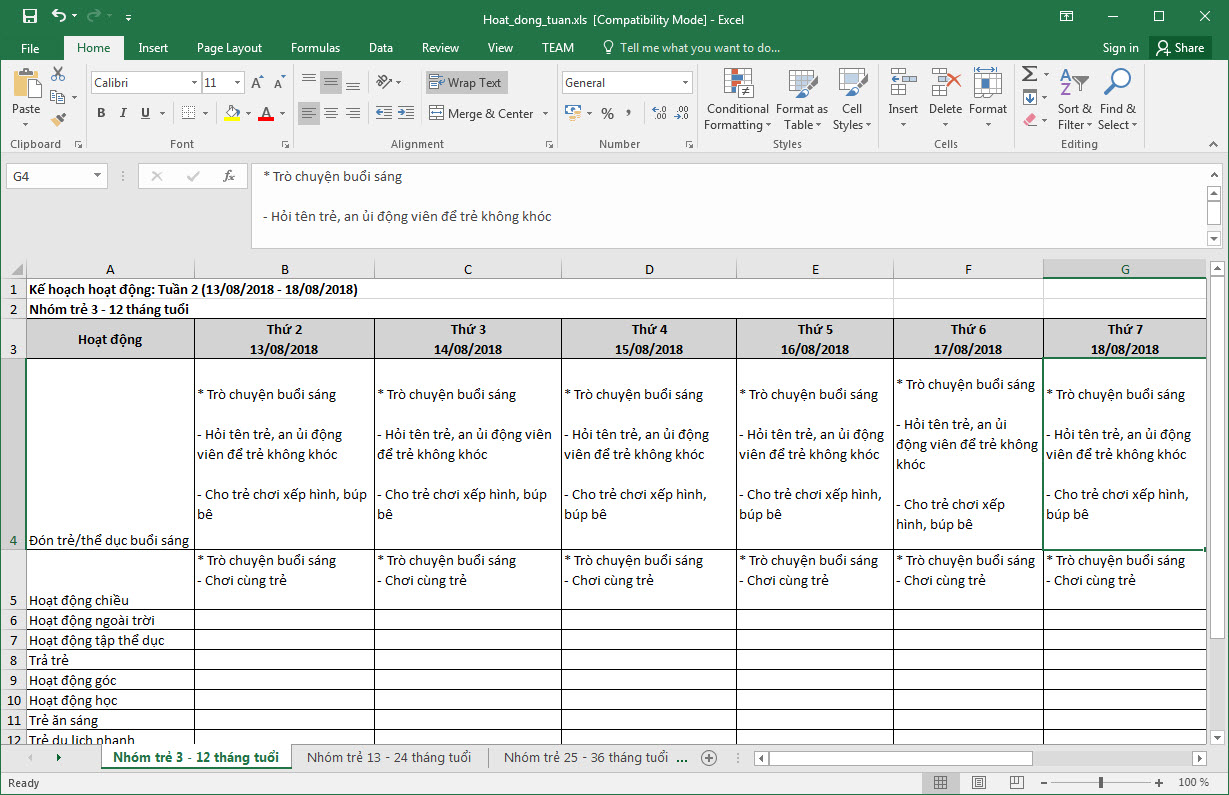Click the Format Painter brush icon
The width and height of the screenshot is (1229, 795).
[x=58, y=119]
